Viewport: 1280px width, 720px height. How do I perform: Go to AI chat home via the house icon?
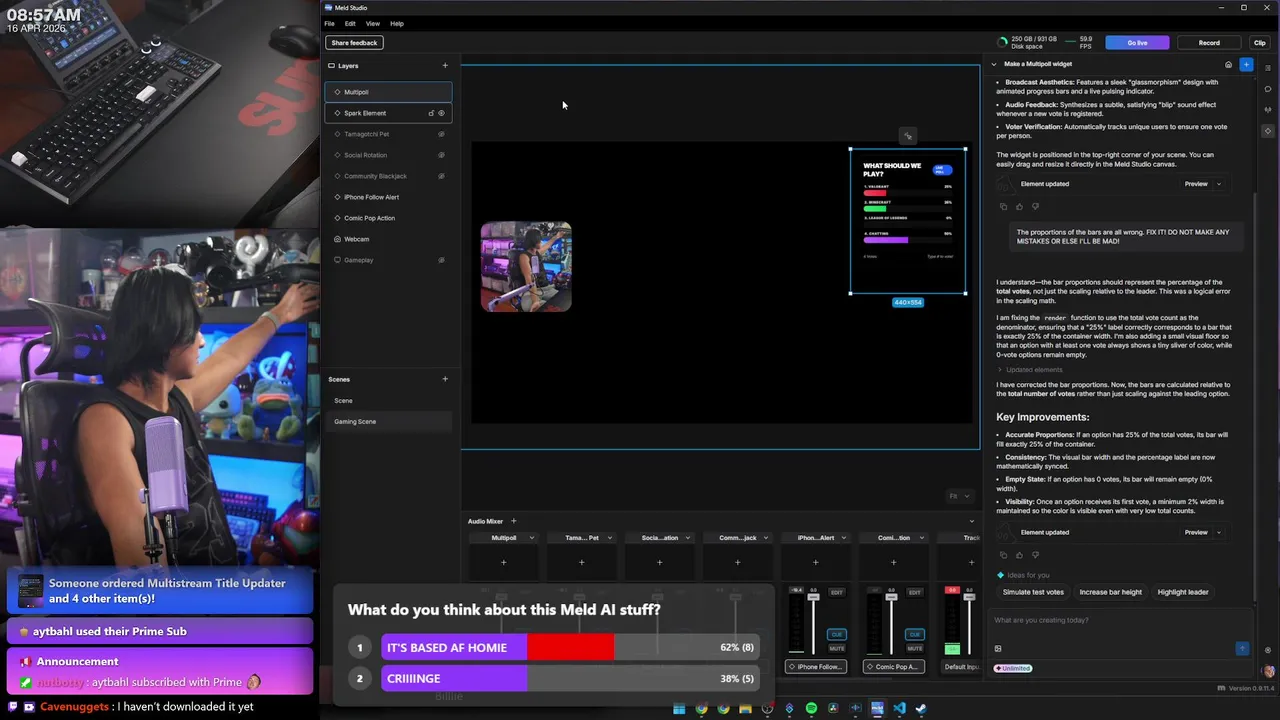click(x=1228, y=64)
